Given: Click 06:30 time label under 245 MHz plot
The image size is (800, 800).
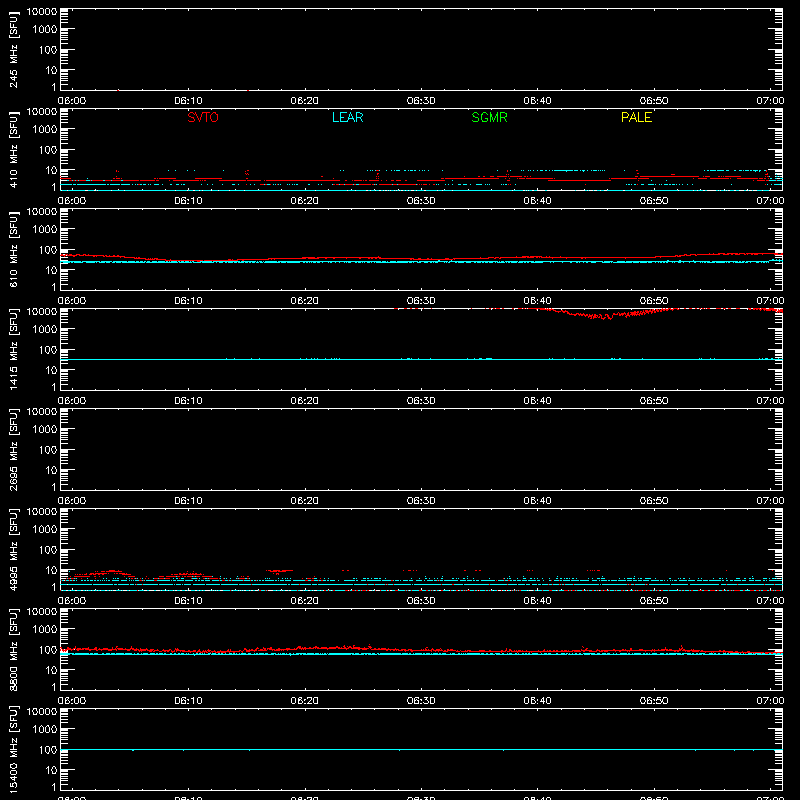Looking at the screenshot, I should [421, 101].
